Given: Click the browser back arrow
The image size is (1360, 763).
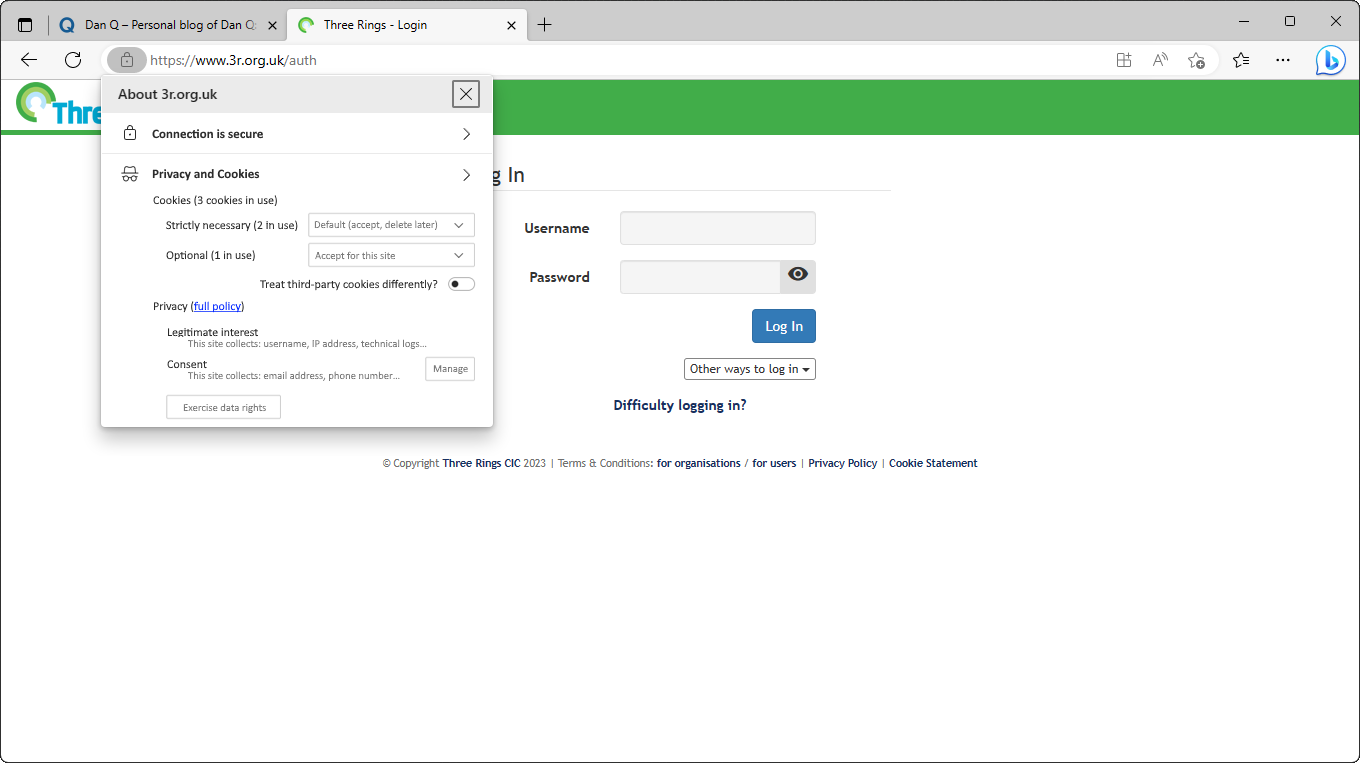Looking at the screenshot, I should [29, 60].
